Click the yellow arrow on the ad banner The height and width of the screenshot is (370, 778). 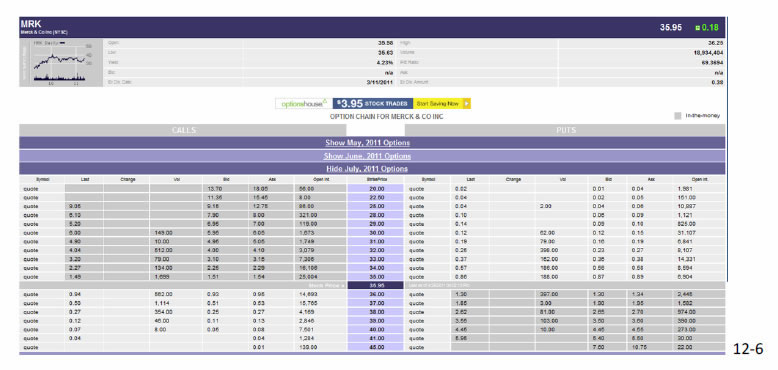[x=467, y=104]
